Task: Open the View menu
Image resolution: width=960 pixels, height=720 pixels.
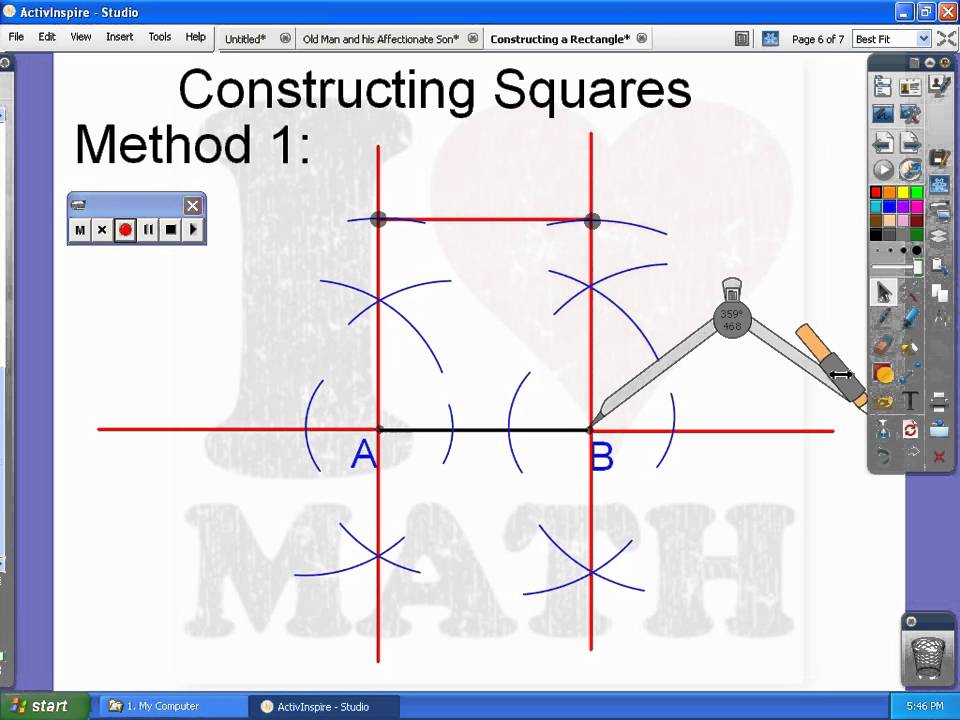Action: (81, 37)
